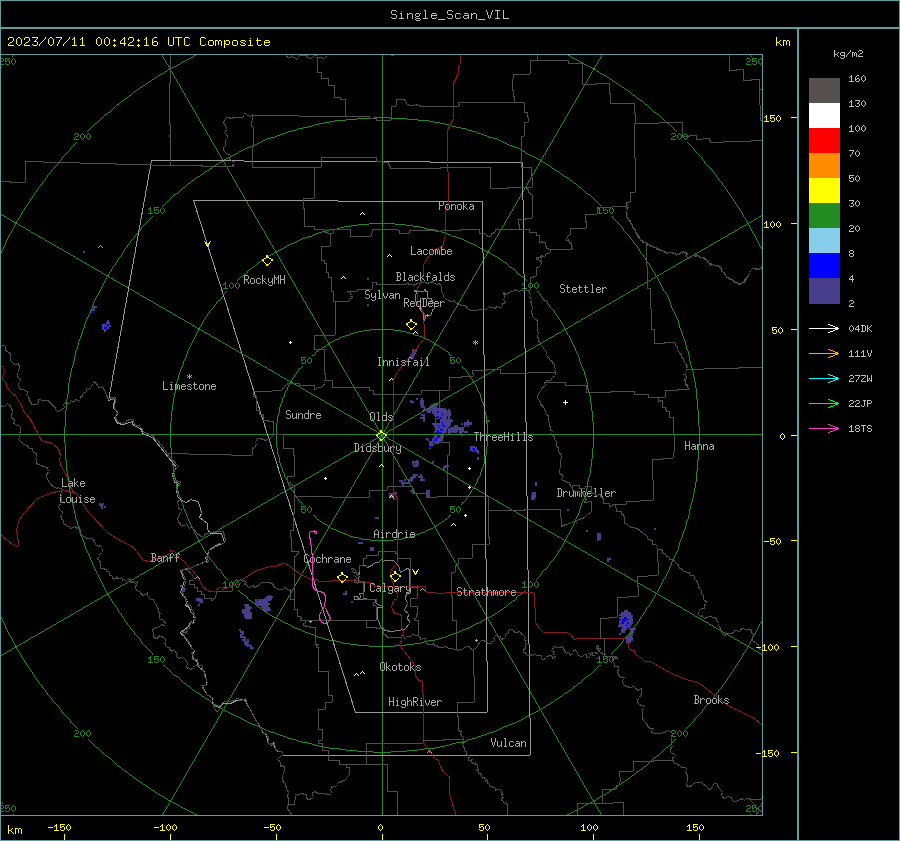Screen dimensions: 900x841
Task: Click the HighRiver city label
Action: (x=414, y=702)
